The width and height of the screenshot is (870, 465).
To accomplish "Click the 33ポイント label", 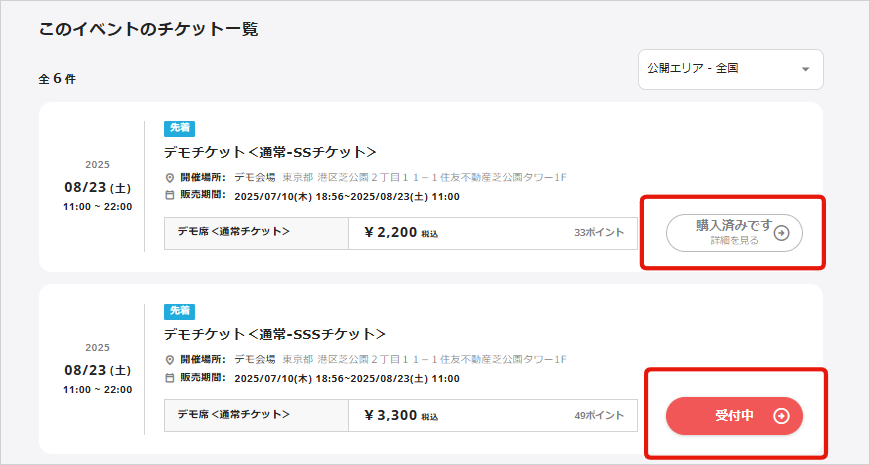I will pos(599,233).
